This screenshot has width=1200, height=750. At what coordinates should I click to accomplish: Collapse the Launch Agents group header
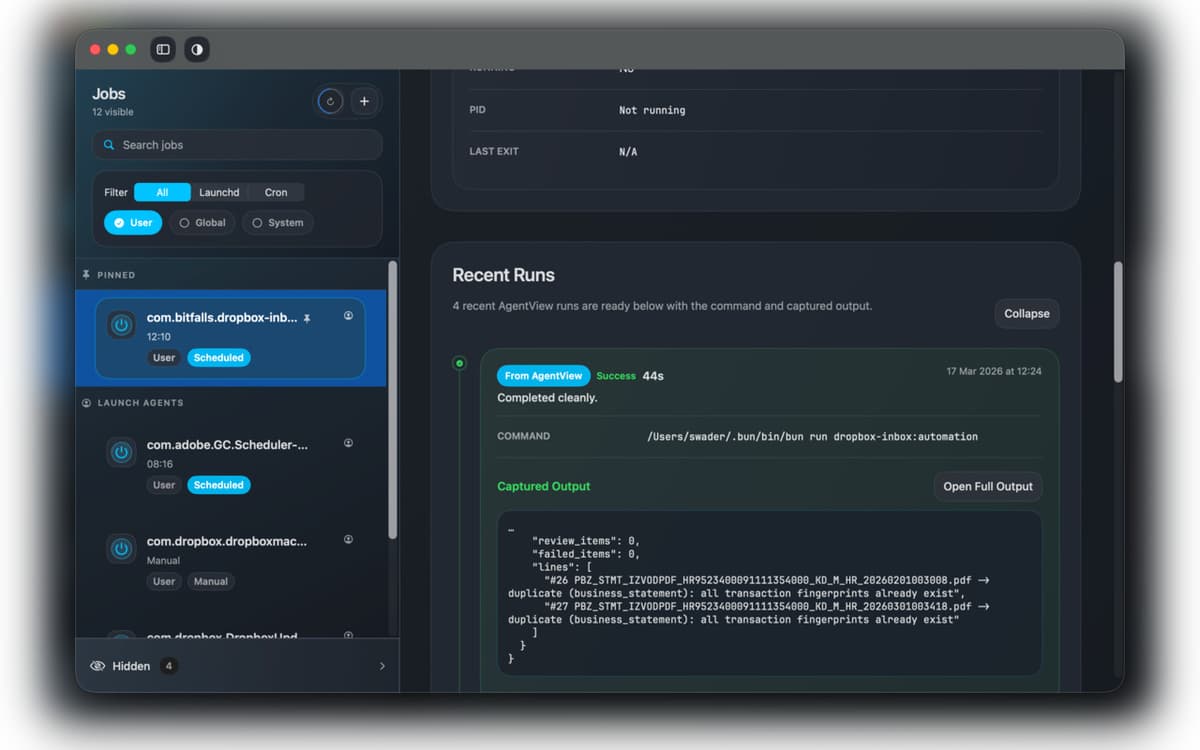tap(140, 403)
